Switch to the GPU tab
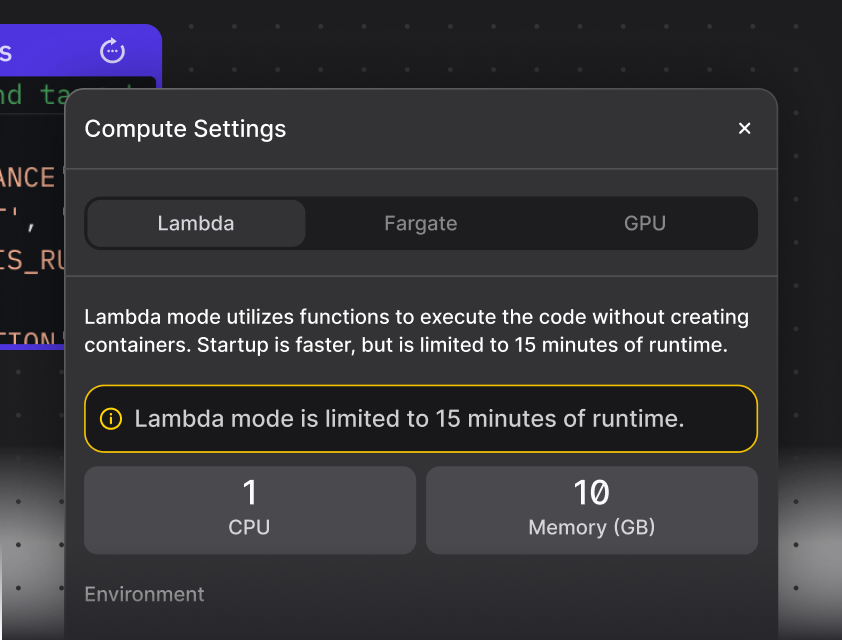Image resolution: width=842 pixels, height=640 pixels. (644, 223)
